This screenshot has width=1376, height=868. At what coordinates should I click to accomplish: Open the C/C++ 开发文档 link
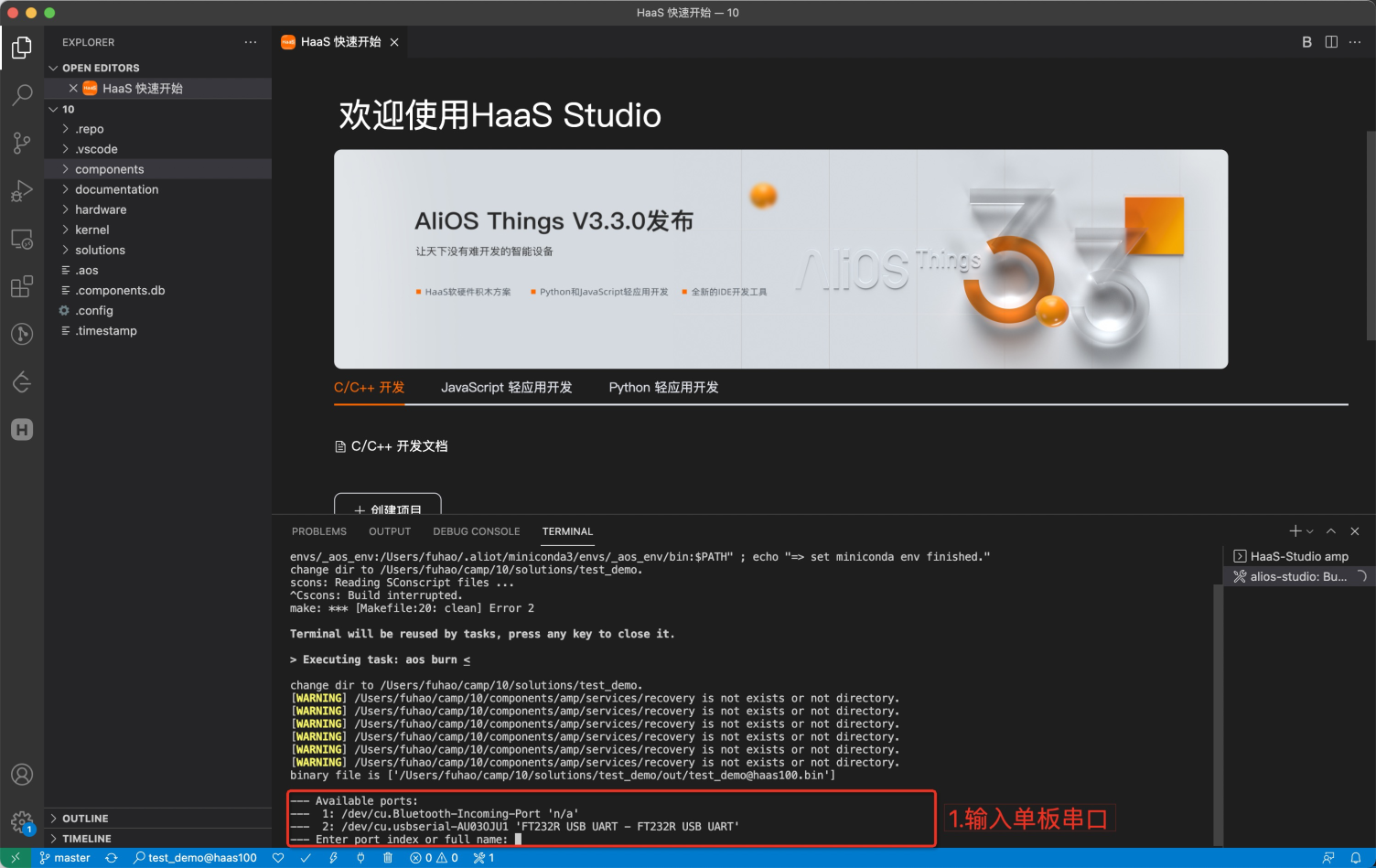tap(392, 446)
